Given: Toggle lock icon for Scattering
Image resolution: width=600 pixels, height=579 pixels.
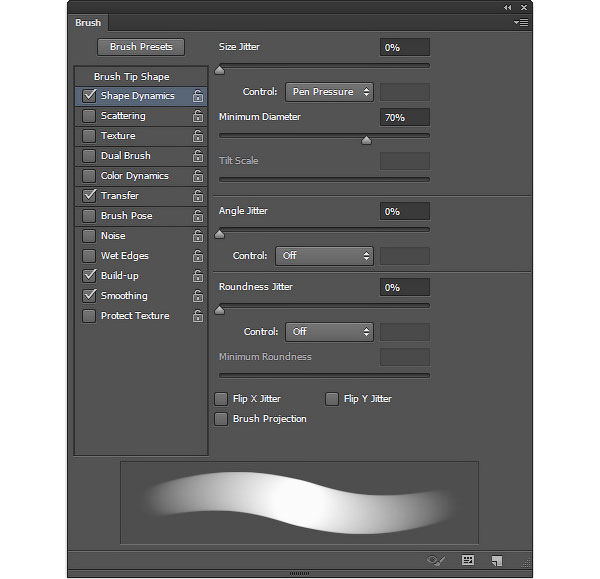Looking at the screenshot, I should coord(197,116).
